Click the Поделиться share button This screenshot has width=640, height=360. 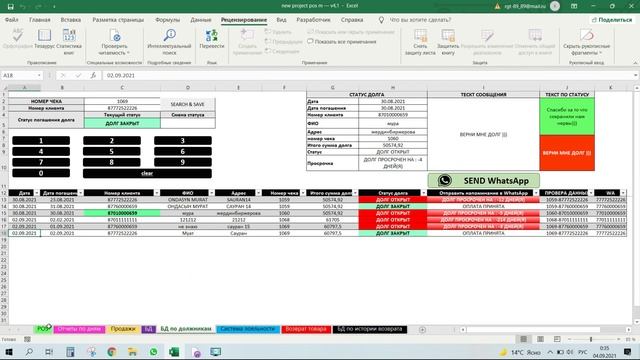611,20
